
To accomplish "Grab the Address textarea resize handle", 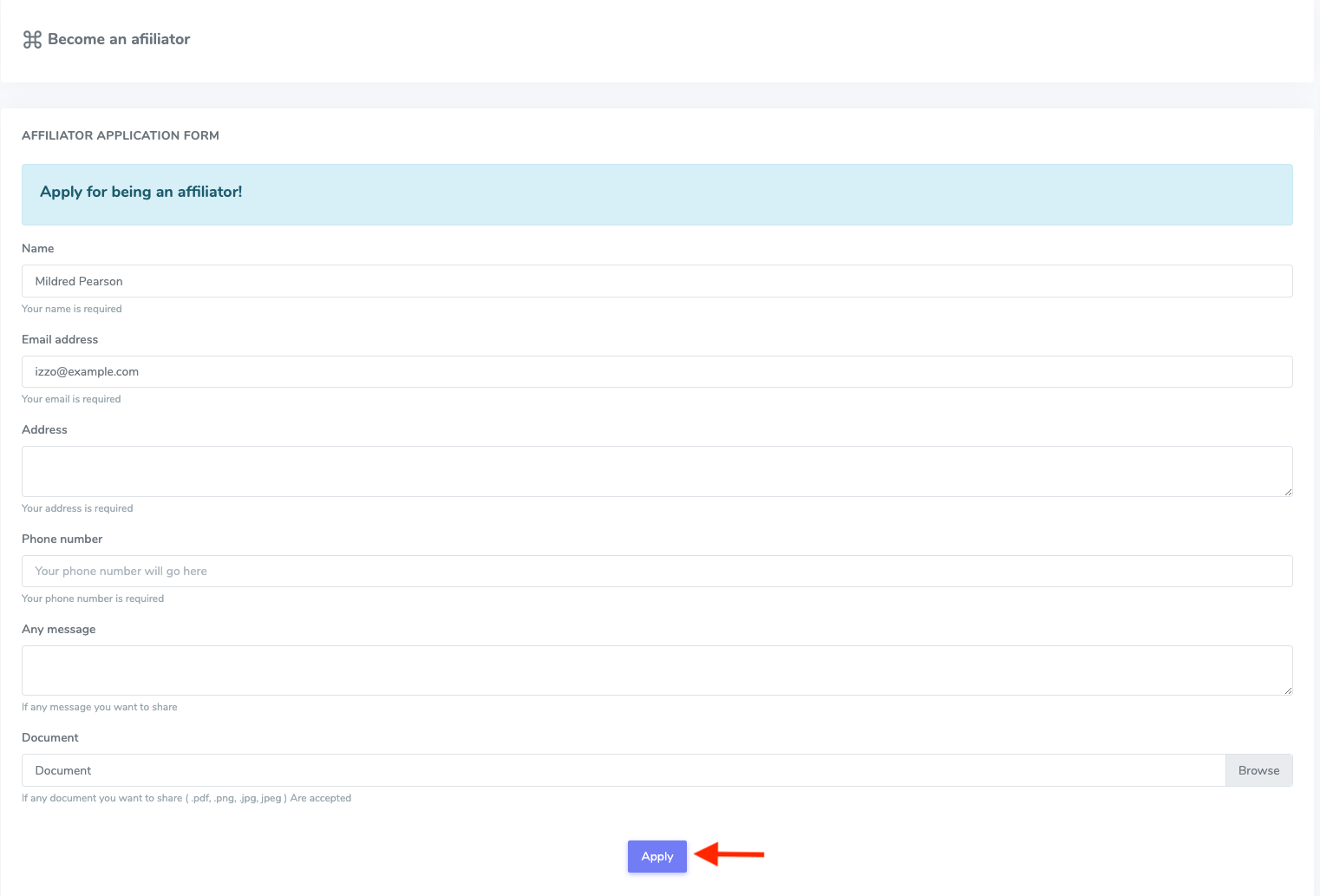I will click(1288, 492).
